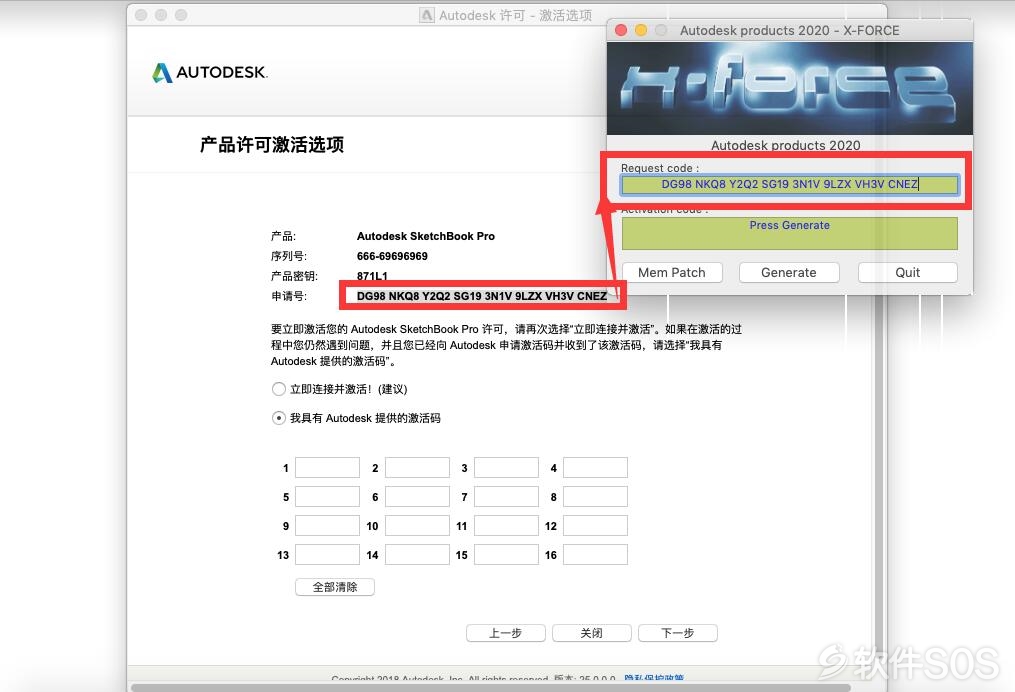
Task: Click activation code field number 9
Action: point(328,526)
